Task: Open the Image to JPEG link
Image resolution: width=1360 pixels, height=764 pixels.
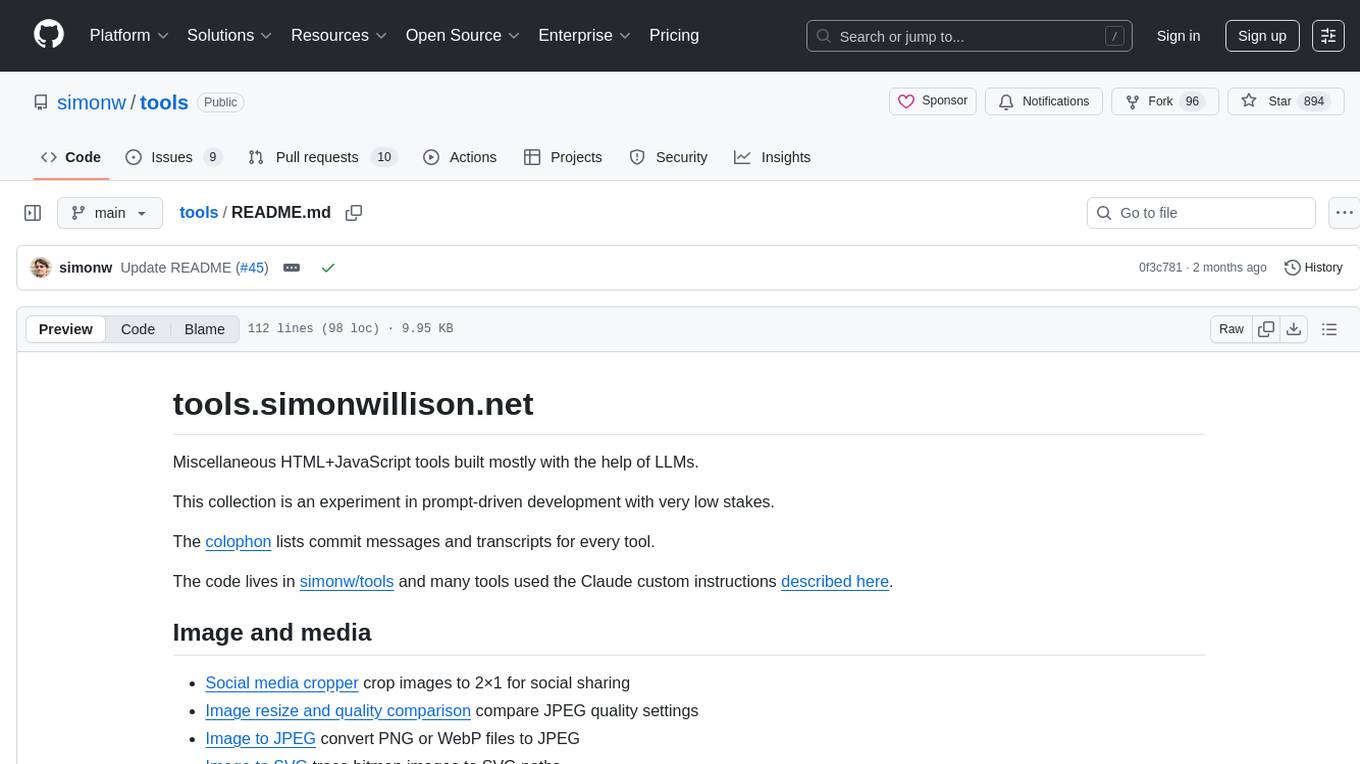Action: tap(260, 739)
